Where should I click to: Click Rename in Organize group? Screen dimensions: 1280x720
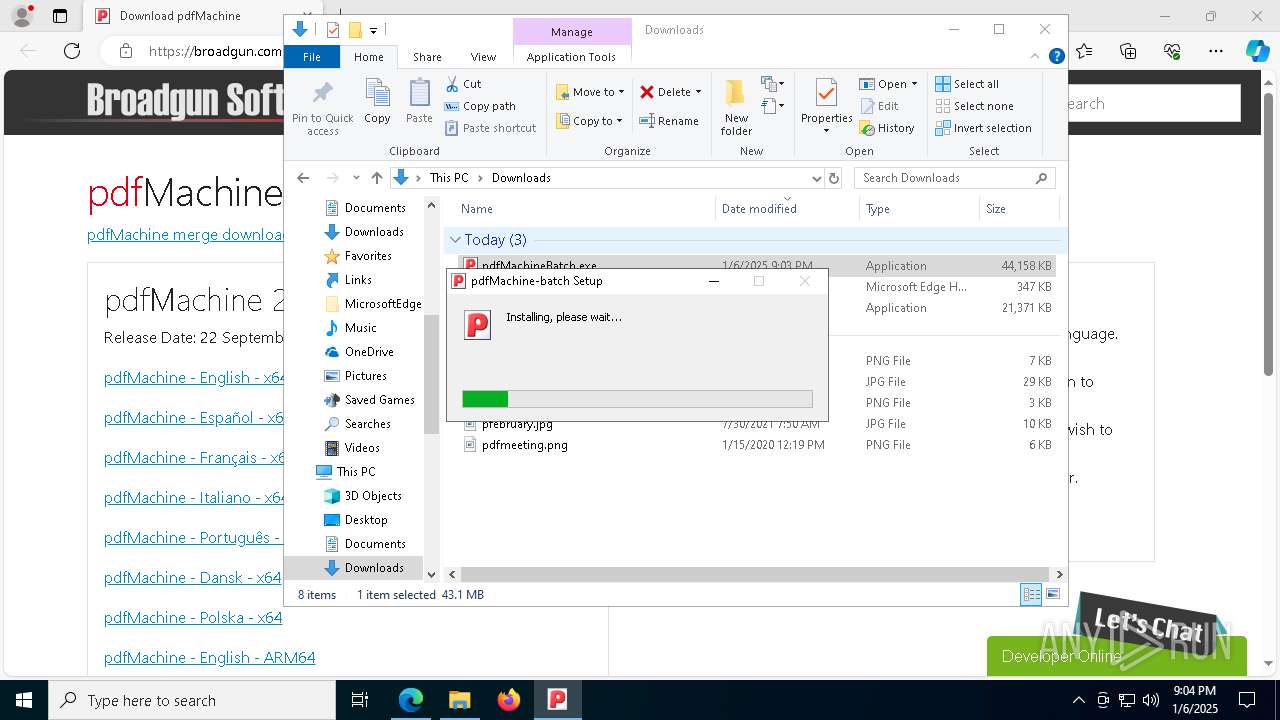click(669, 121)
